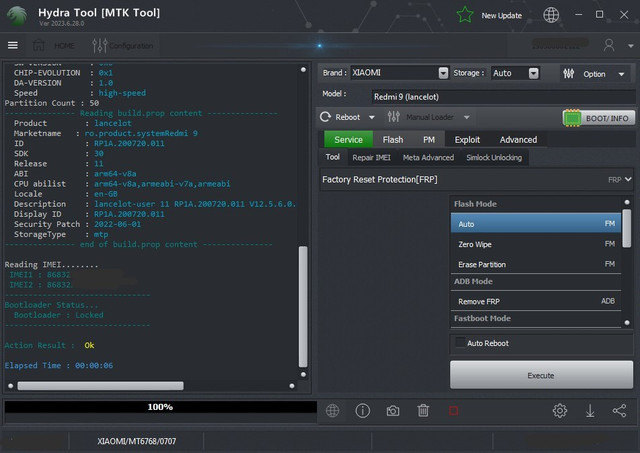The width and height of the screenshot is (640, 453).
Task: Click the Action Result Ok text
Action: [x=49, y=345]
